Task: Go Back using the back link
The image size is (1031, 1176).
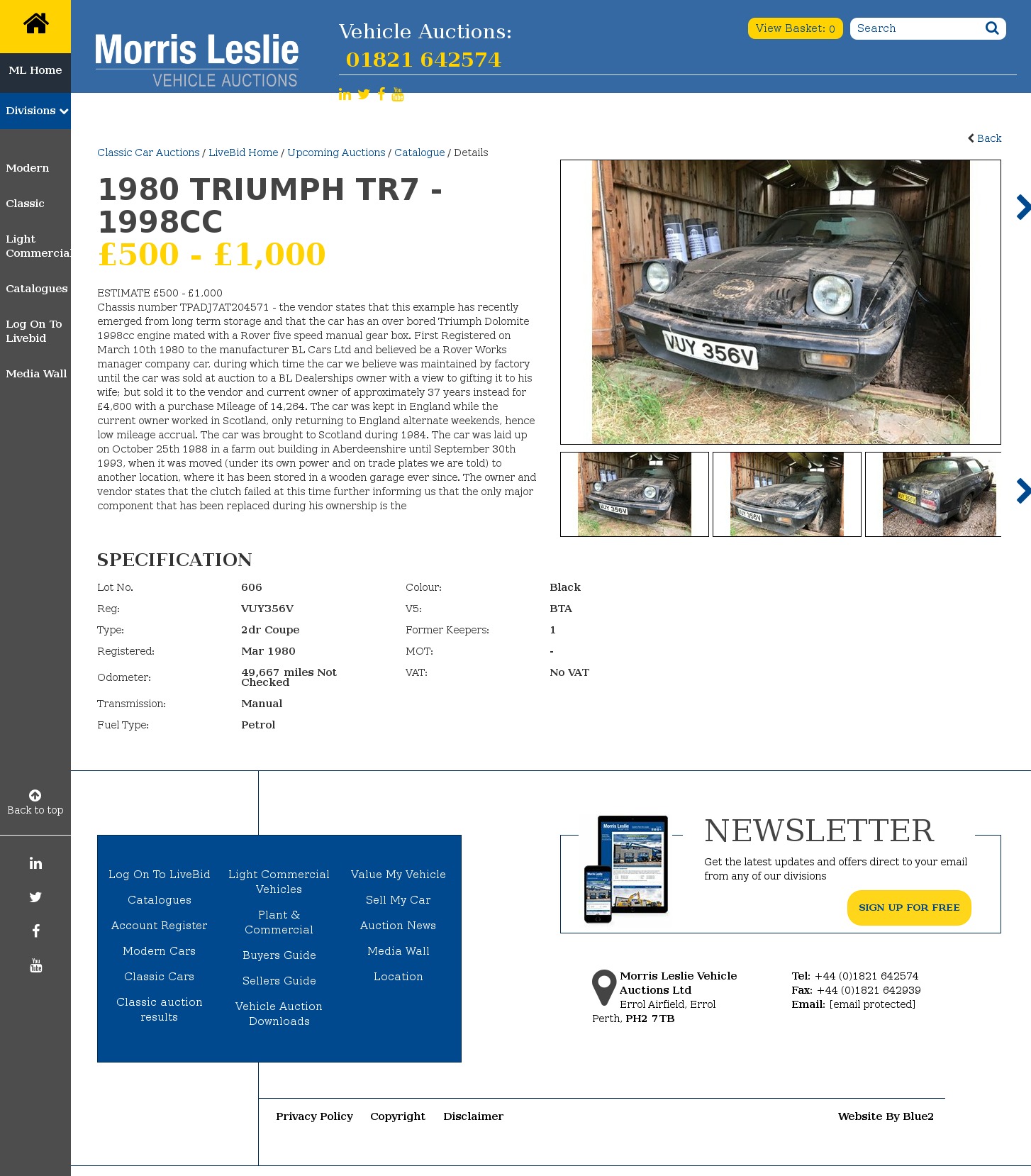Action: [985, 138]
